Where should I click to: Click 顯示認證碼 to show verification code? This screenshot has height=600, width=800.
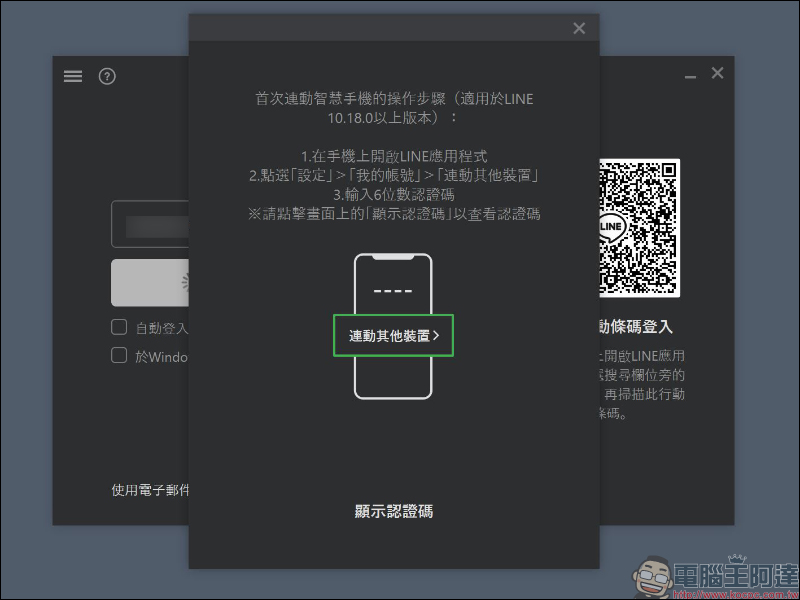point(394,512)
